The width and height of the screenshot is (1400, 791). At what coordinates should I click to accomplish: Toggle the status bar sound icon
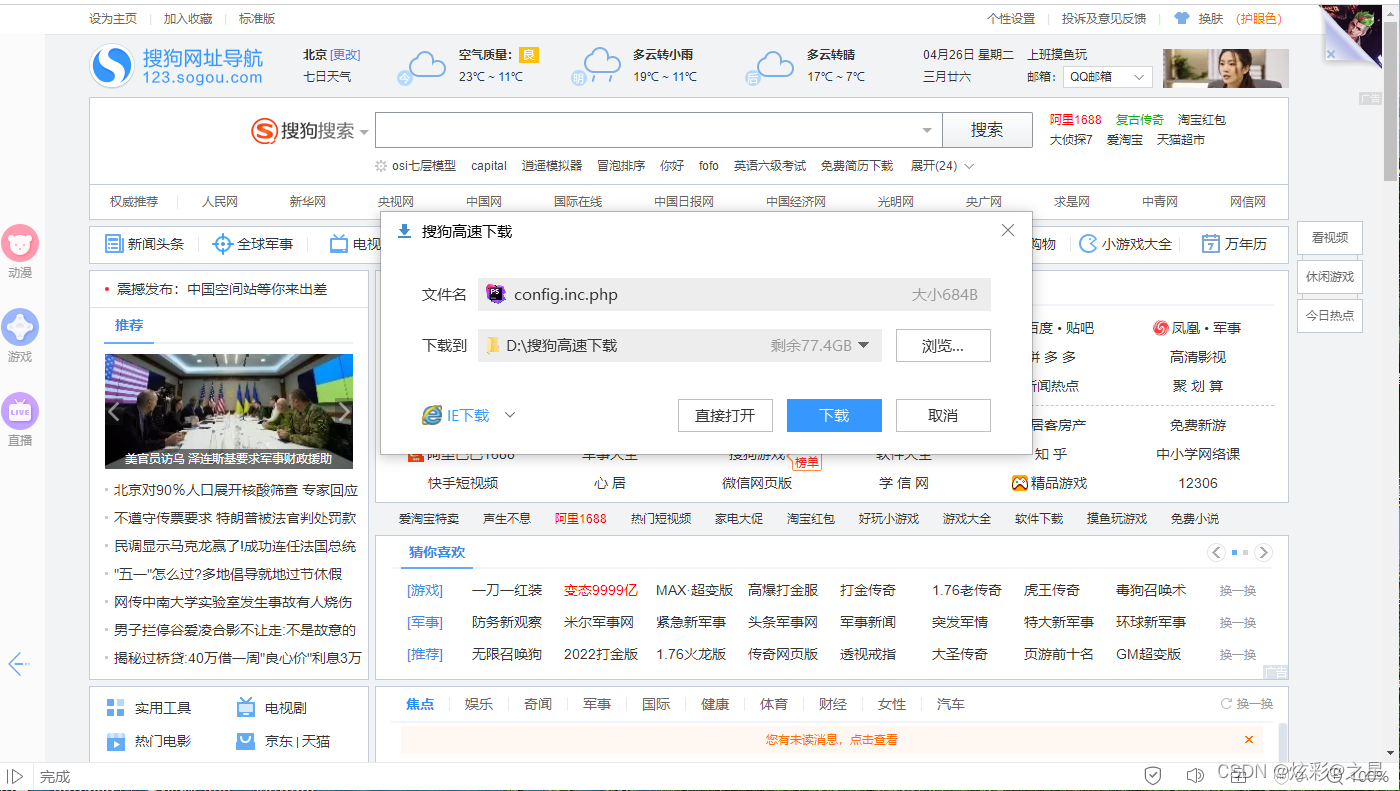click(1195, 776)
